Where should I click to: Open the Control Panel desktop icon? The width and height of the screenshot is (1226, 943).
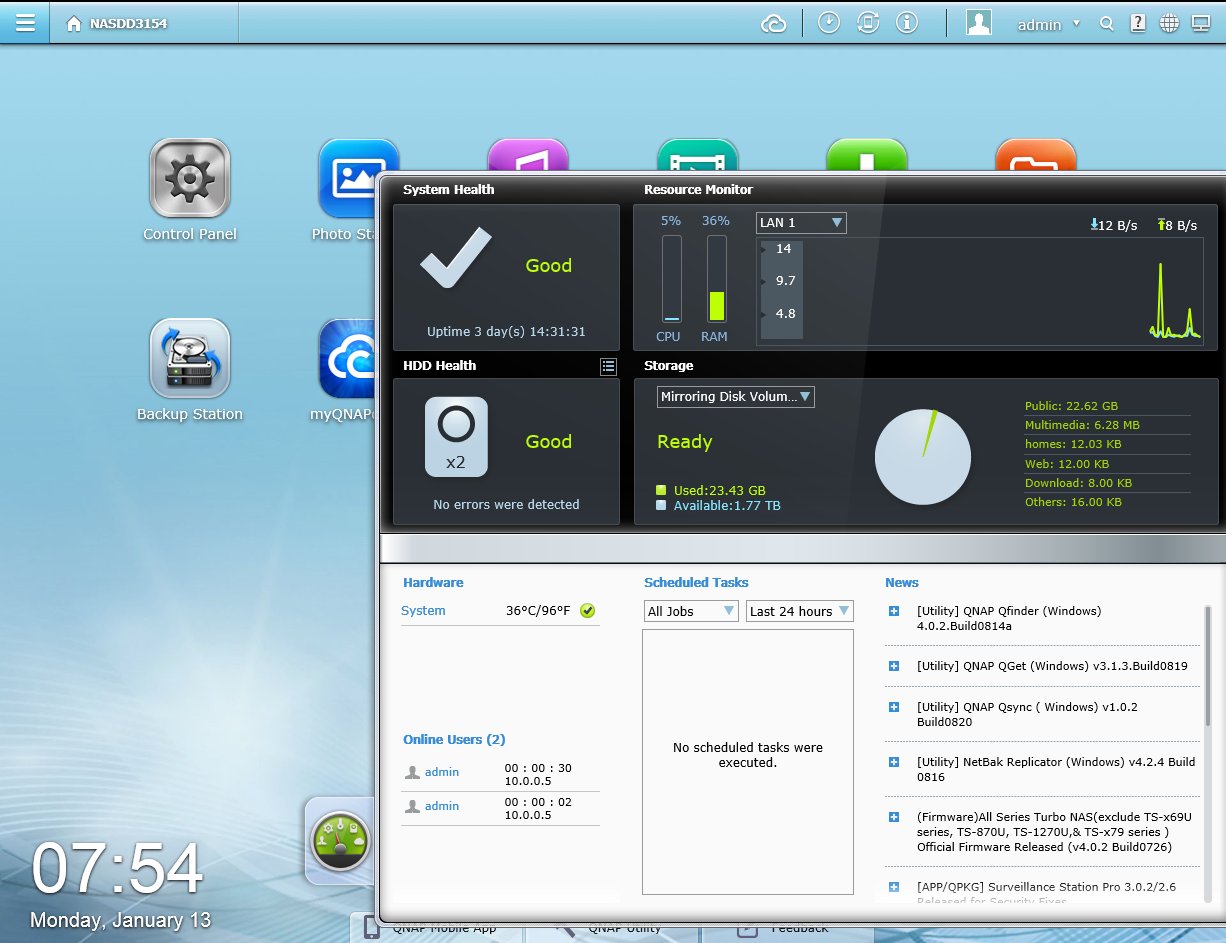point(190,178)
